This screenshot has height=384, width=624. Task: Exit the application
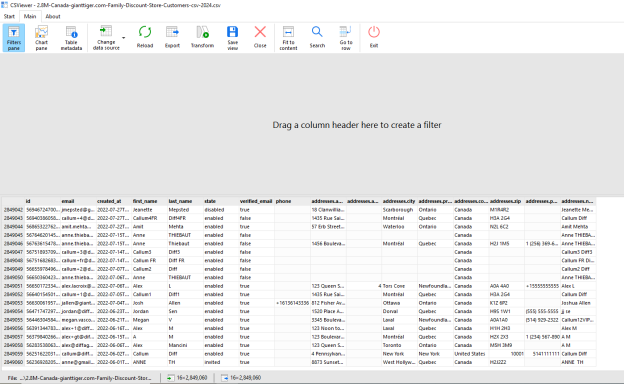(374, 38)
